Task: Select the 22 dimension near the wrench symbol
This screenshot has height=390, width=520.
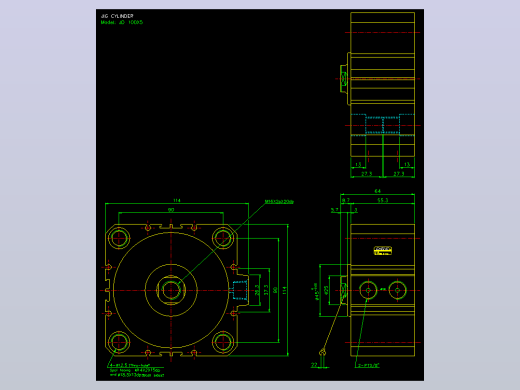Action: click(x=314, y=365)
